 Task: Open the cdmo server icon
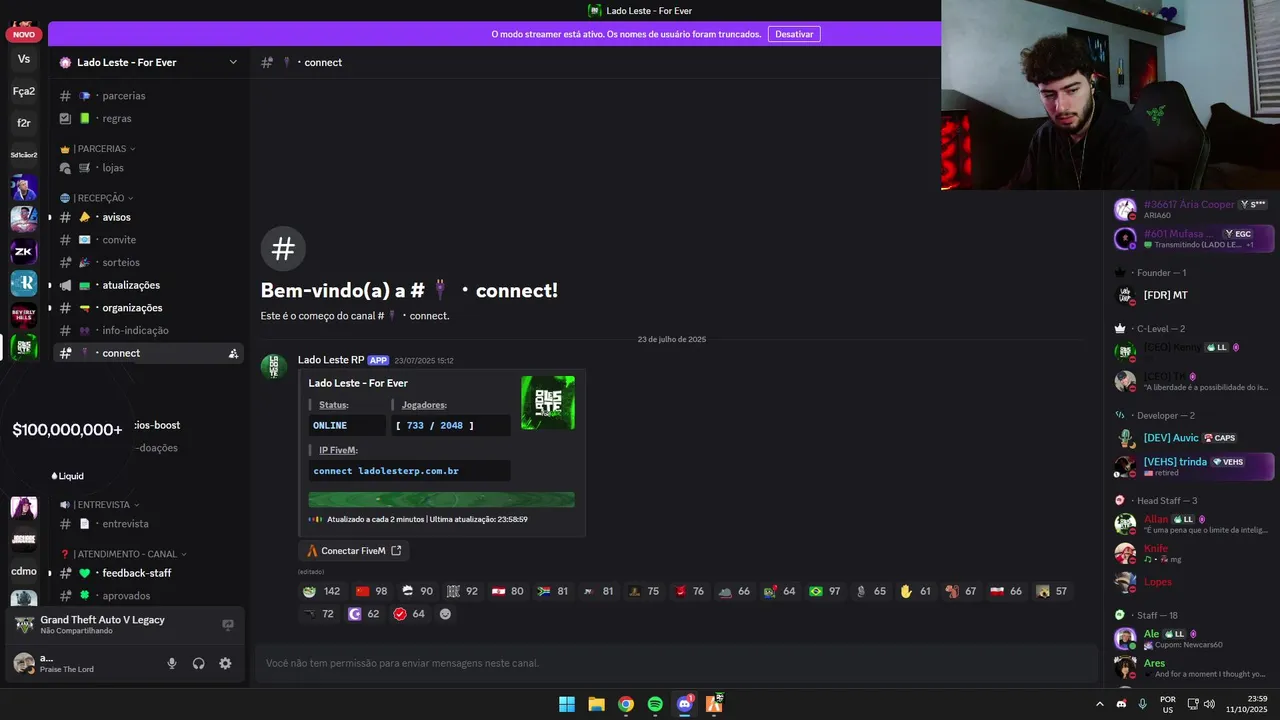click(x=24, y=571)
